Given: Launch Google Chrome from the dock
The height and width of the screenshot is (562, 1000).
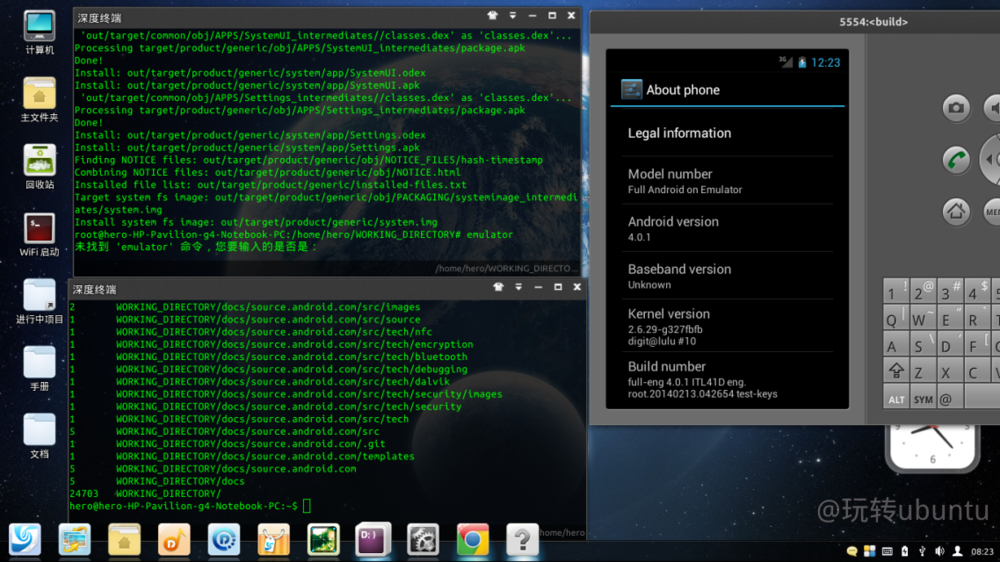Looking at the screenshot, I should [x=473, y=540].
